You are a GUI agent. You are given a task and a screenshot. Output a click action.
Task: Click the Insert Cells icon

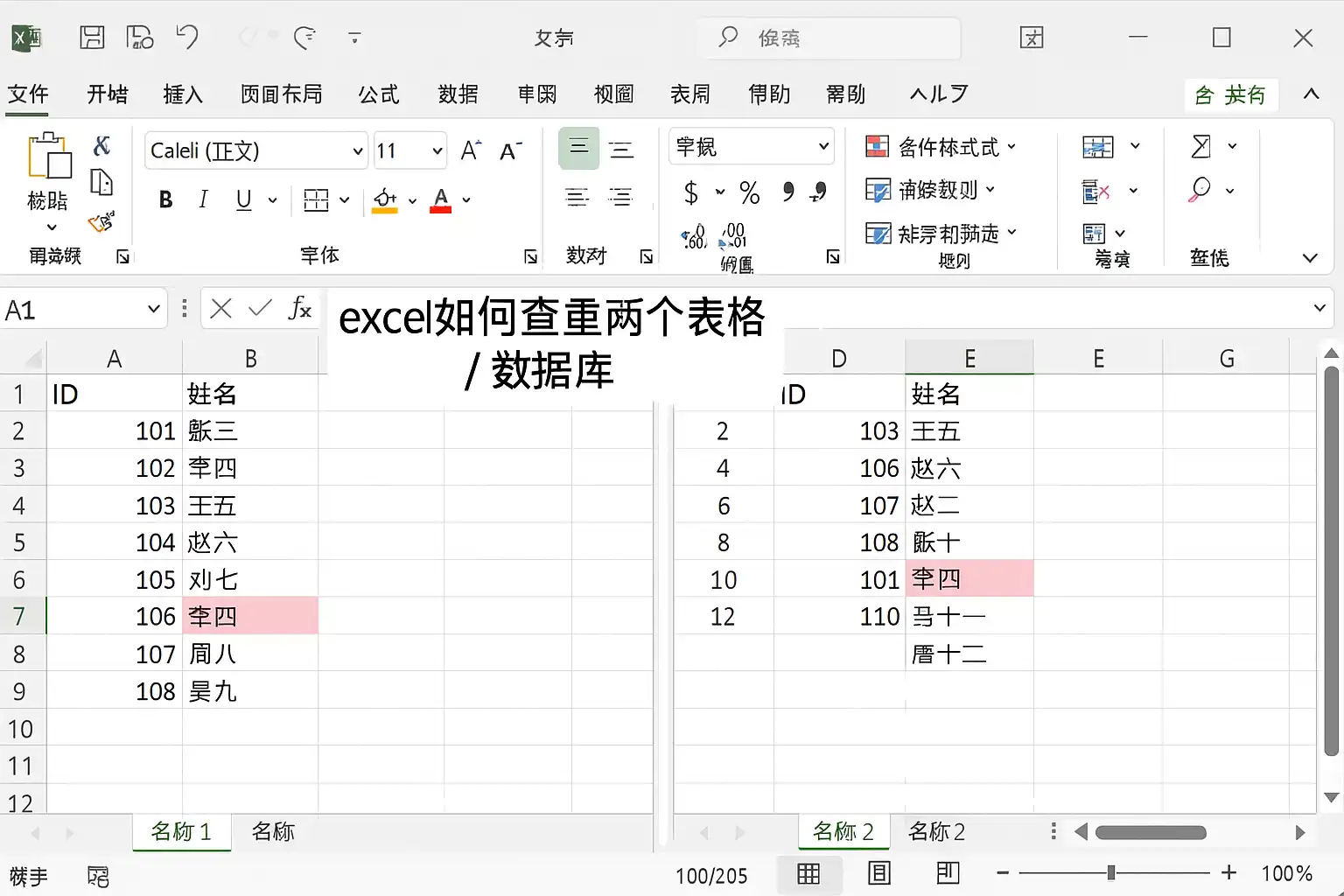[1098, 147]
